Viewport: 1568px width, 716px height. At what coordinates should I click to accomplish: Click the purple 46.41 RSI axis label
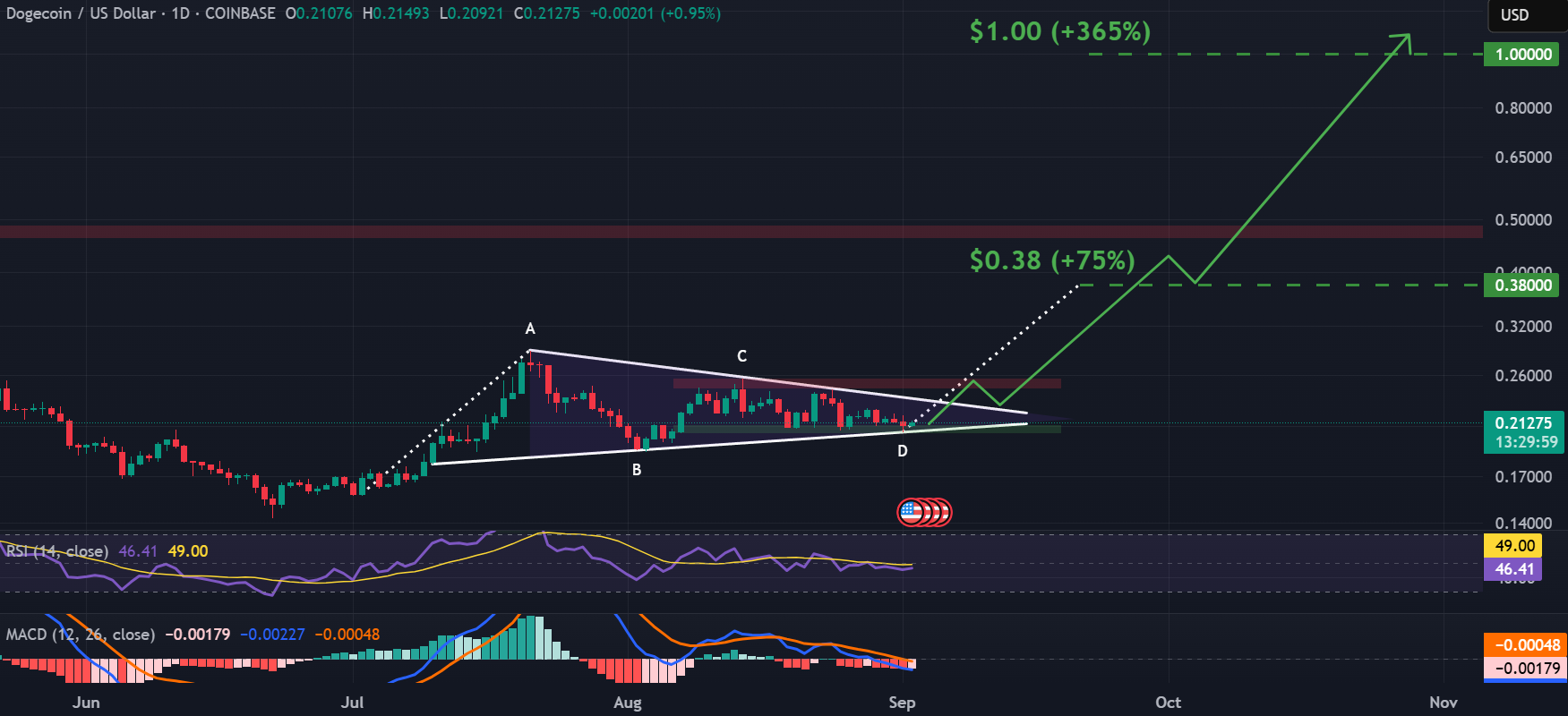tap(1514, 569)
